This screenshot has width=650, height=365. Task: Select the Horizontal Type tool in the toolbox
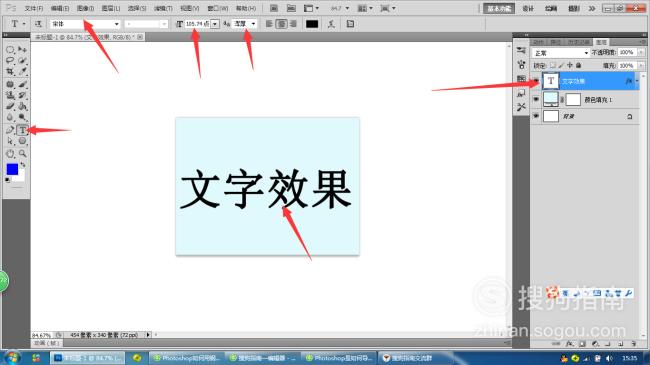click(22, 130)
